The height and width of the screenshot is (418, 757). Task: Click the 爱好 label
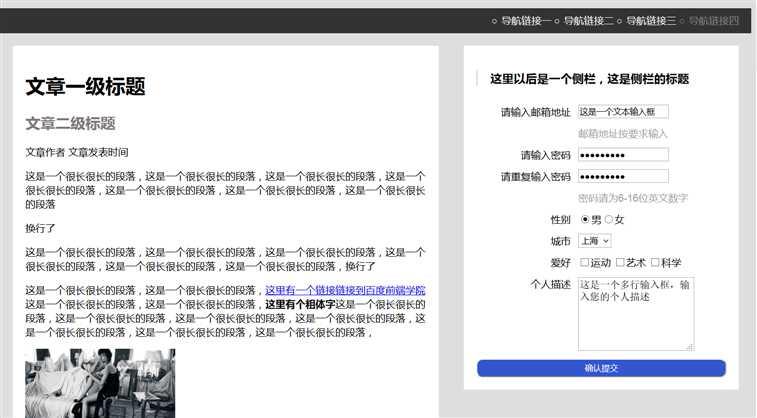(x=561, y=263)
